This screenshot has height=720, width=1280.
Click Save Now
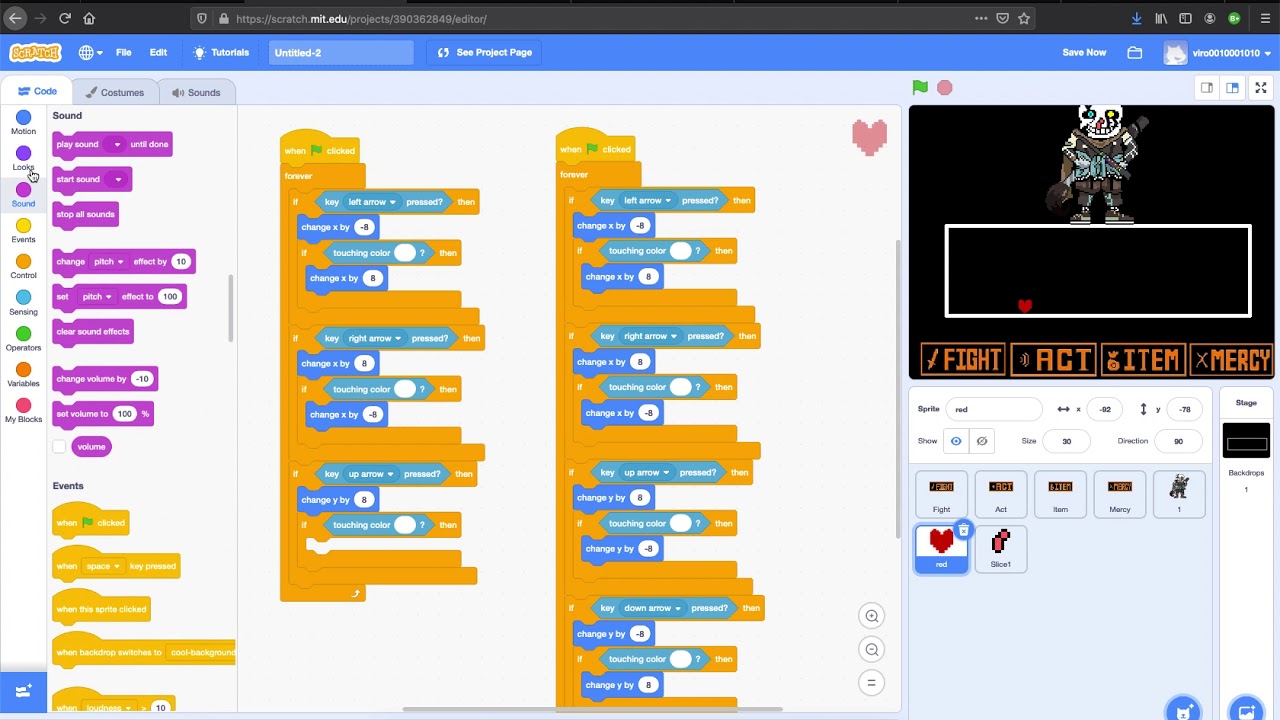coord(1084,53)
